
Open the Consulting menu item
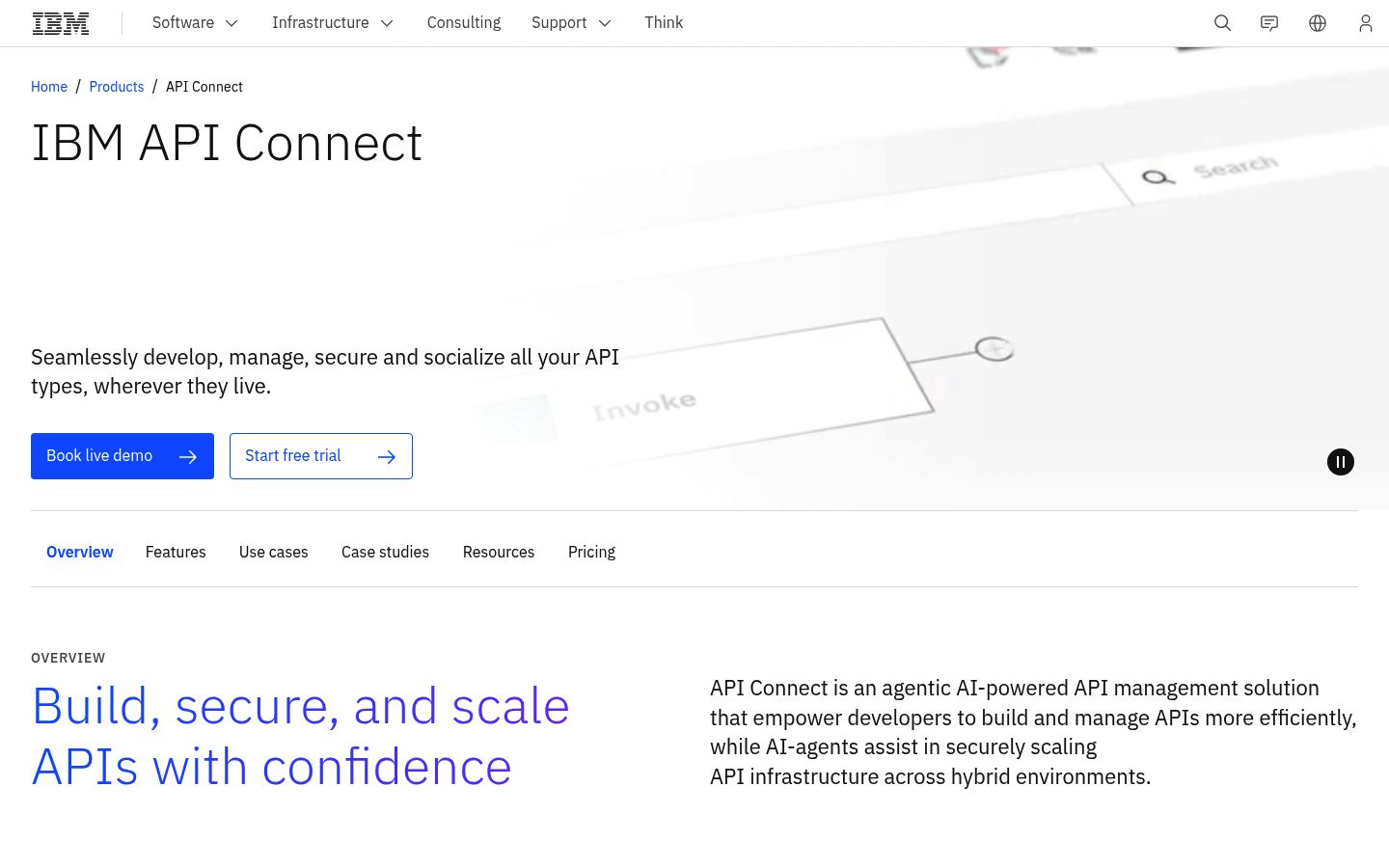pos(464,23)
